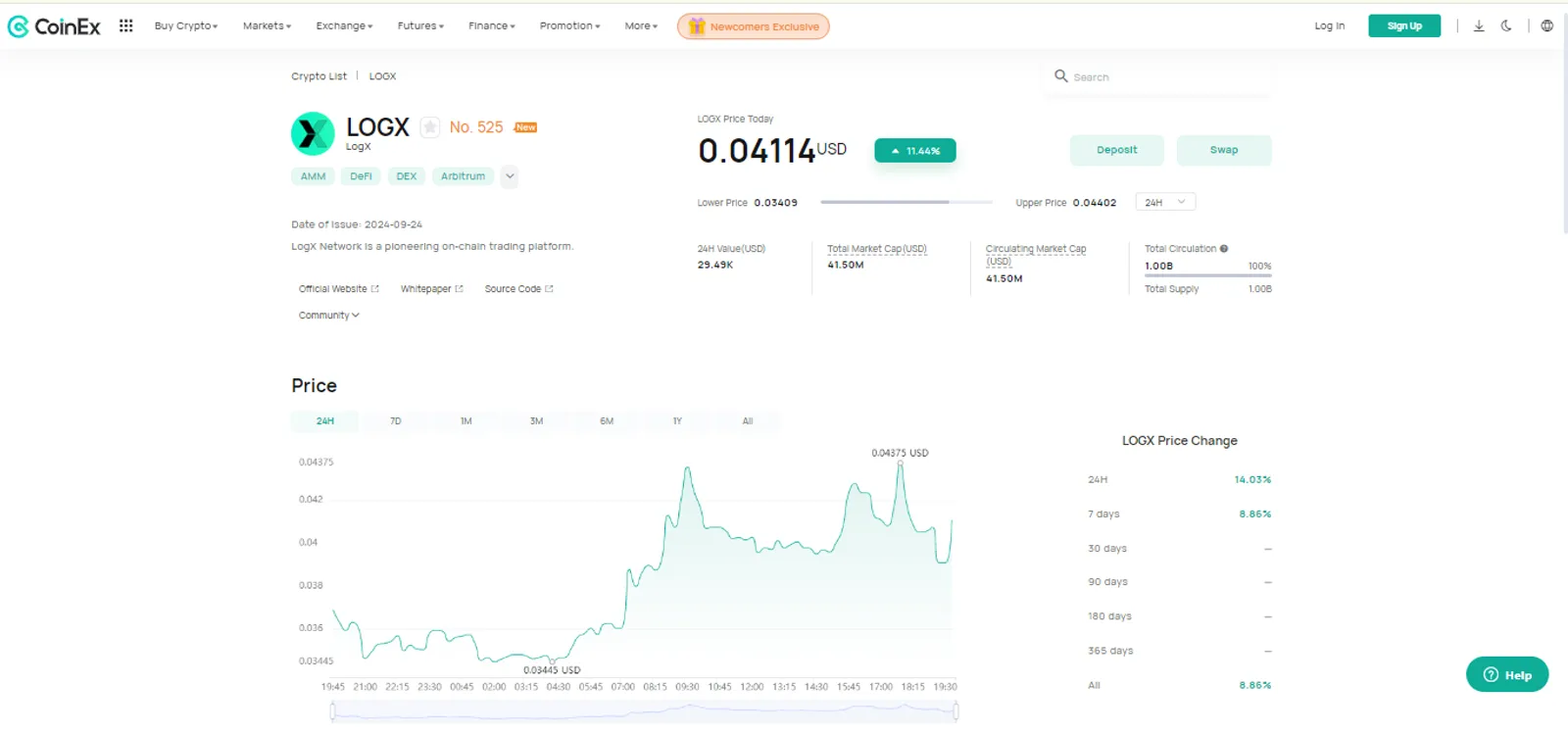Click the Help chat button
This screenshot has width=1568, height=734.
1507,674
